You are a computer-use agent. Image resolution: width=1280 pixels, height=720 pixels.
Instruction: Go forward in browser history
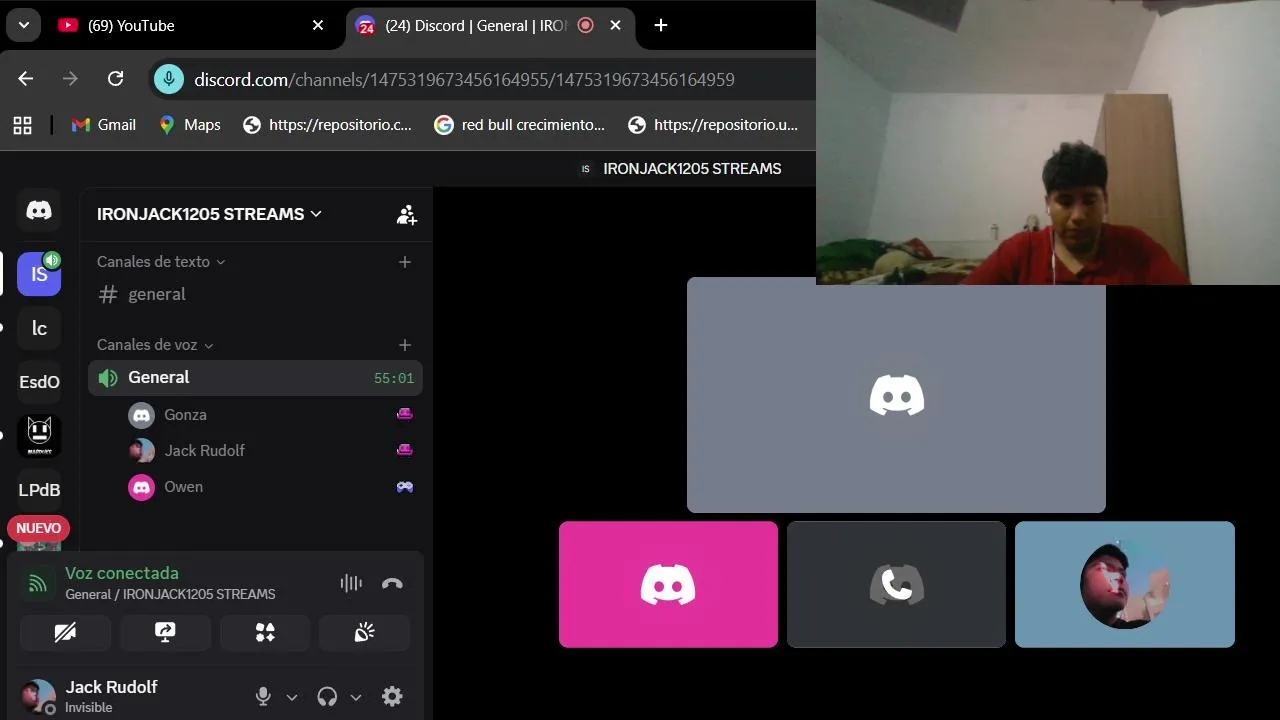click(x=70, y=79)
